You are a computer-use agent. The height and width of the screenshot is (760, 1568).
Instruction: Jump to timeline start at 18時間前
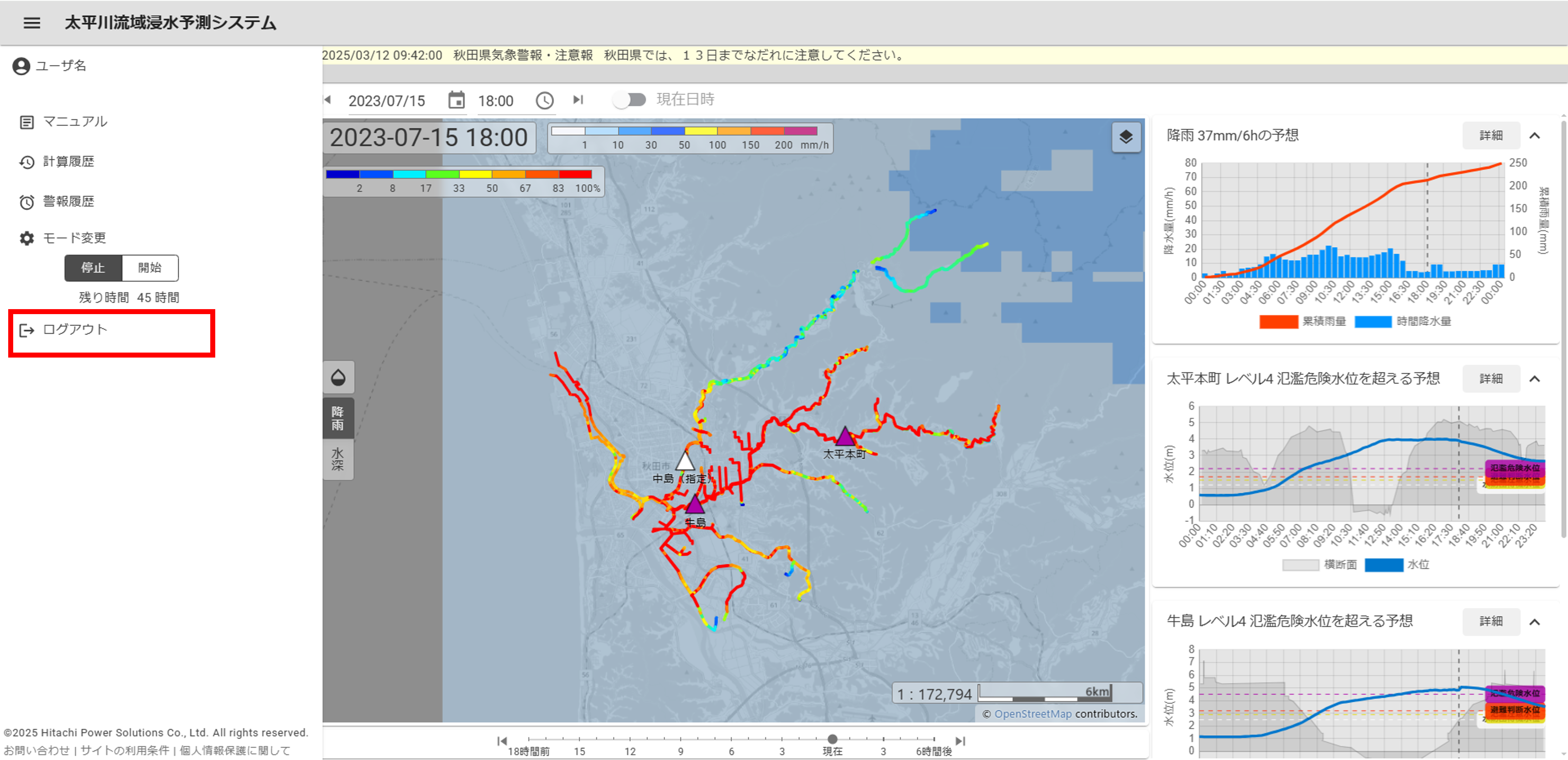pyautogui.click(x=502, y=740)
